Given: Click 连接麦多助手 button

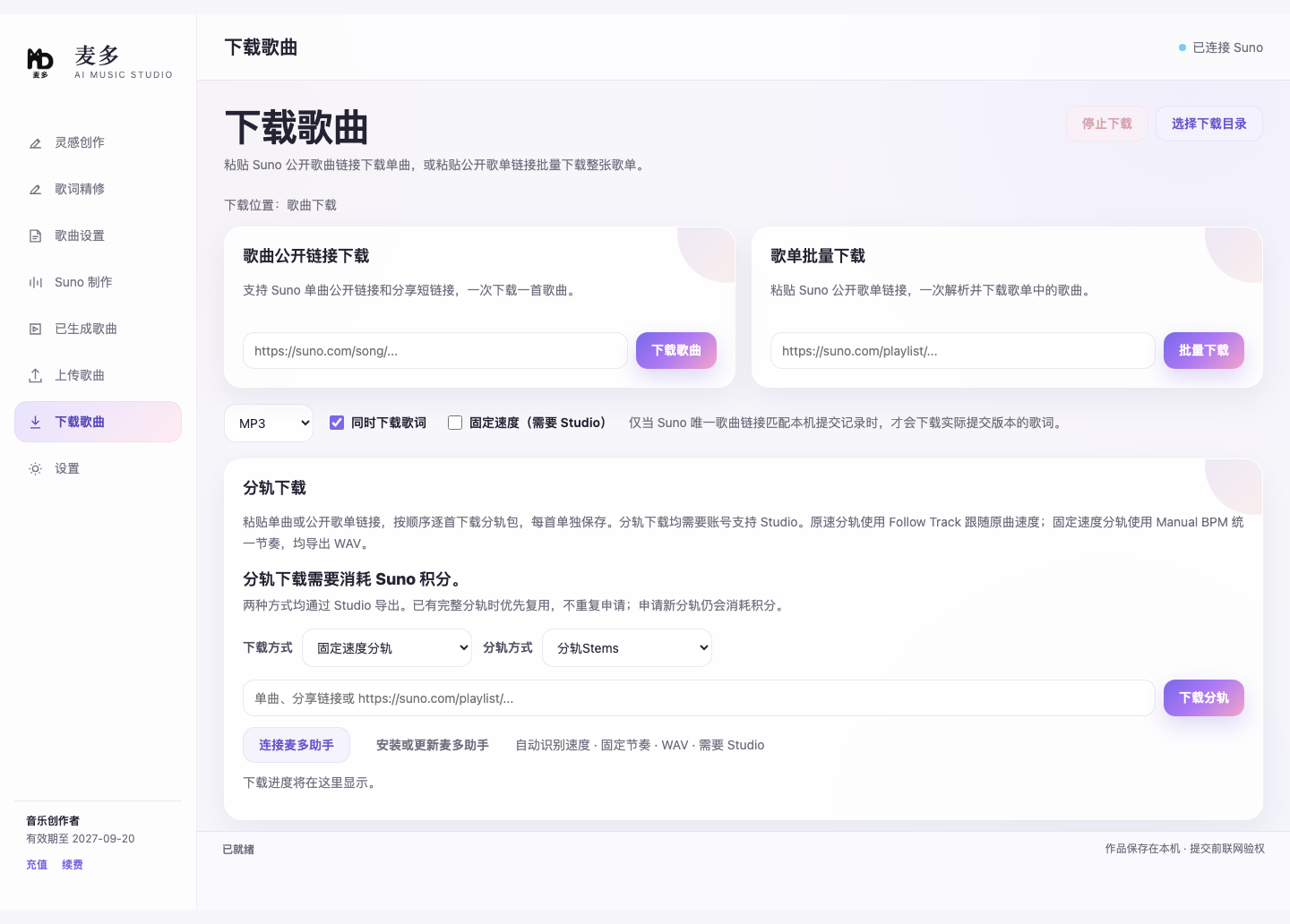Looking at the screenshot, I should [x=297, y=745].
